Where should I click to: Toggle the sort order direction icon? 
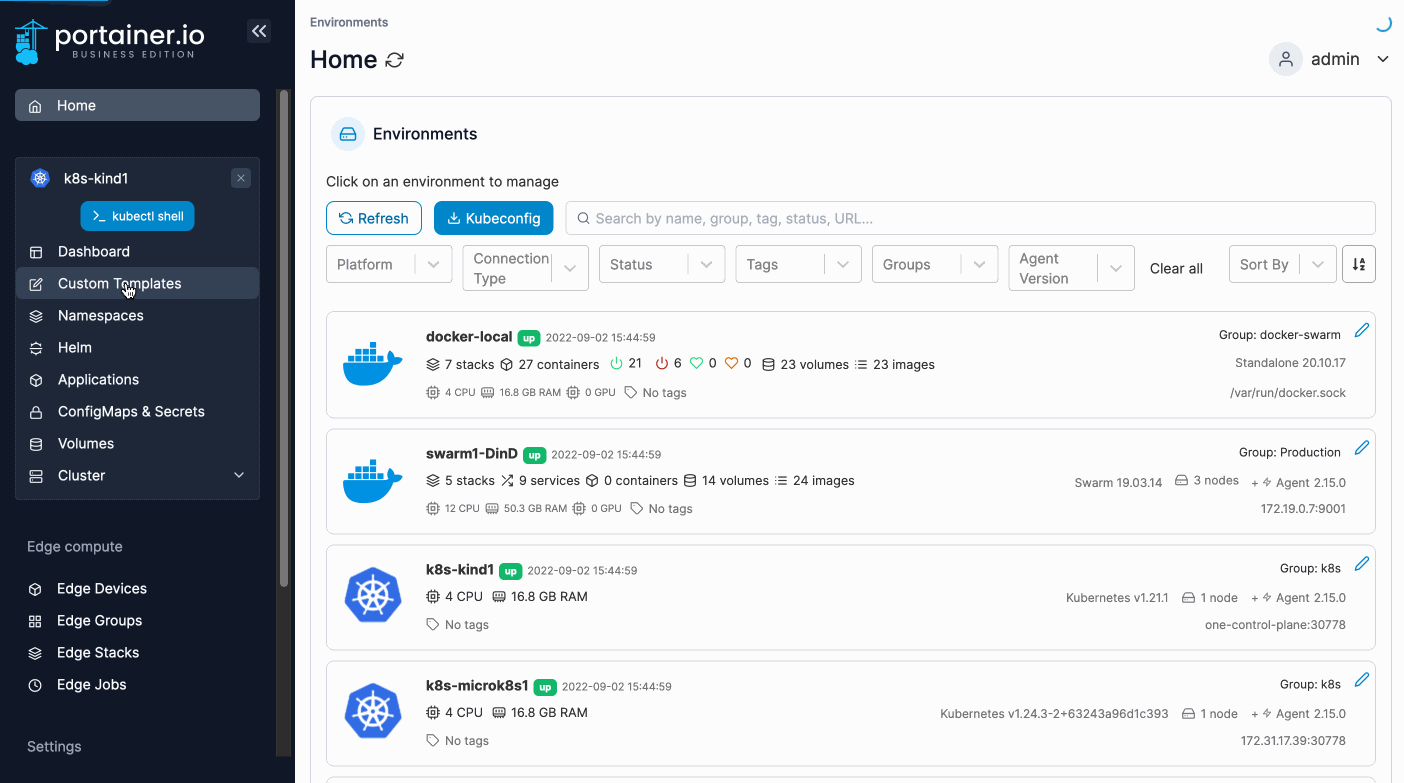[x=1359, y=264]
